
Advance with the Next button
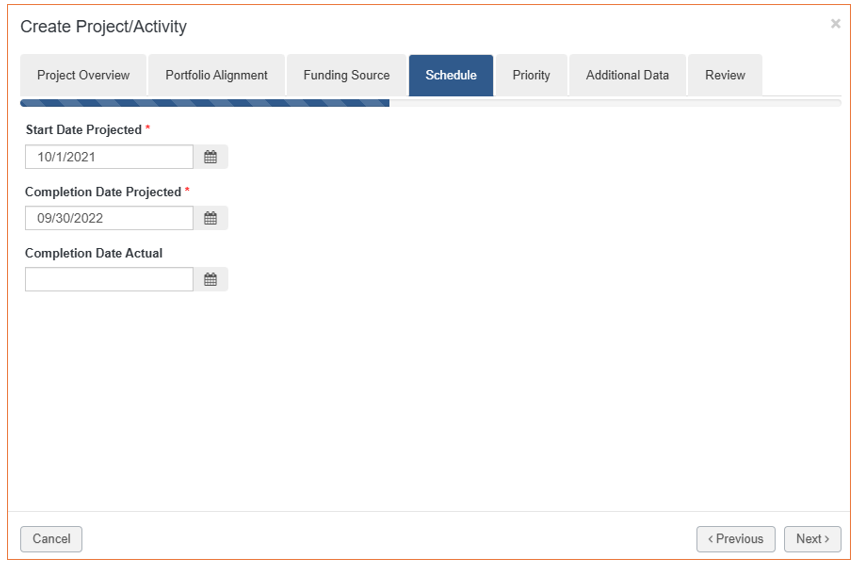click(x=812, y=539)
